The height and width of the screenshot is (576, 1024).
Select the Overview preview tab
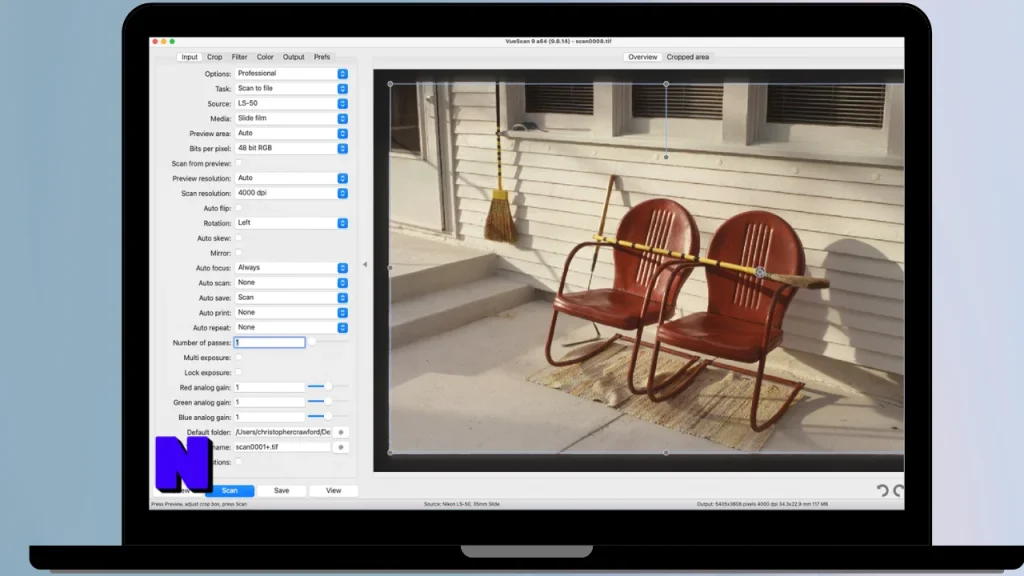(x=643, y=57)
